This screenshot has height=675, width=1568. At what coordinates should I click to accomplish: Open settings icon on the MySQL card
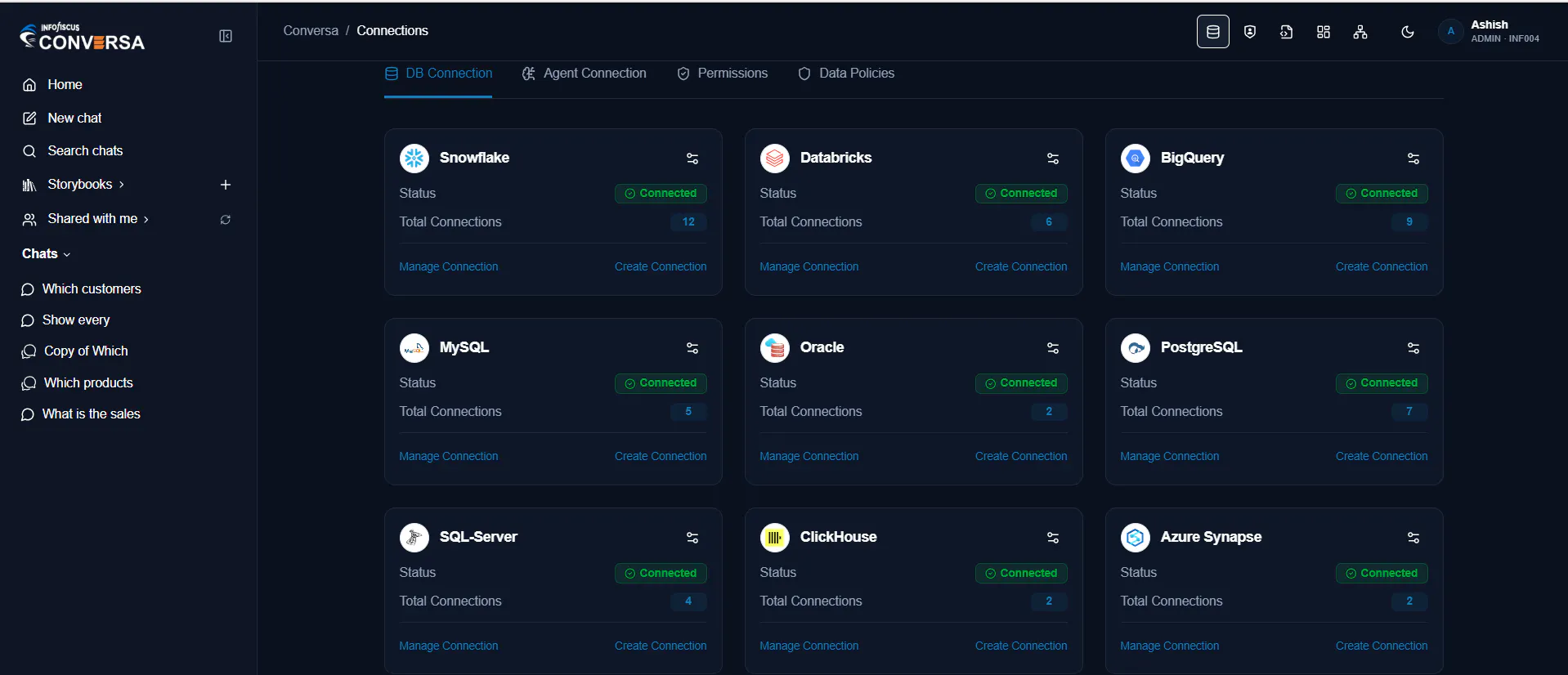[x=692, y=348]
